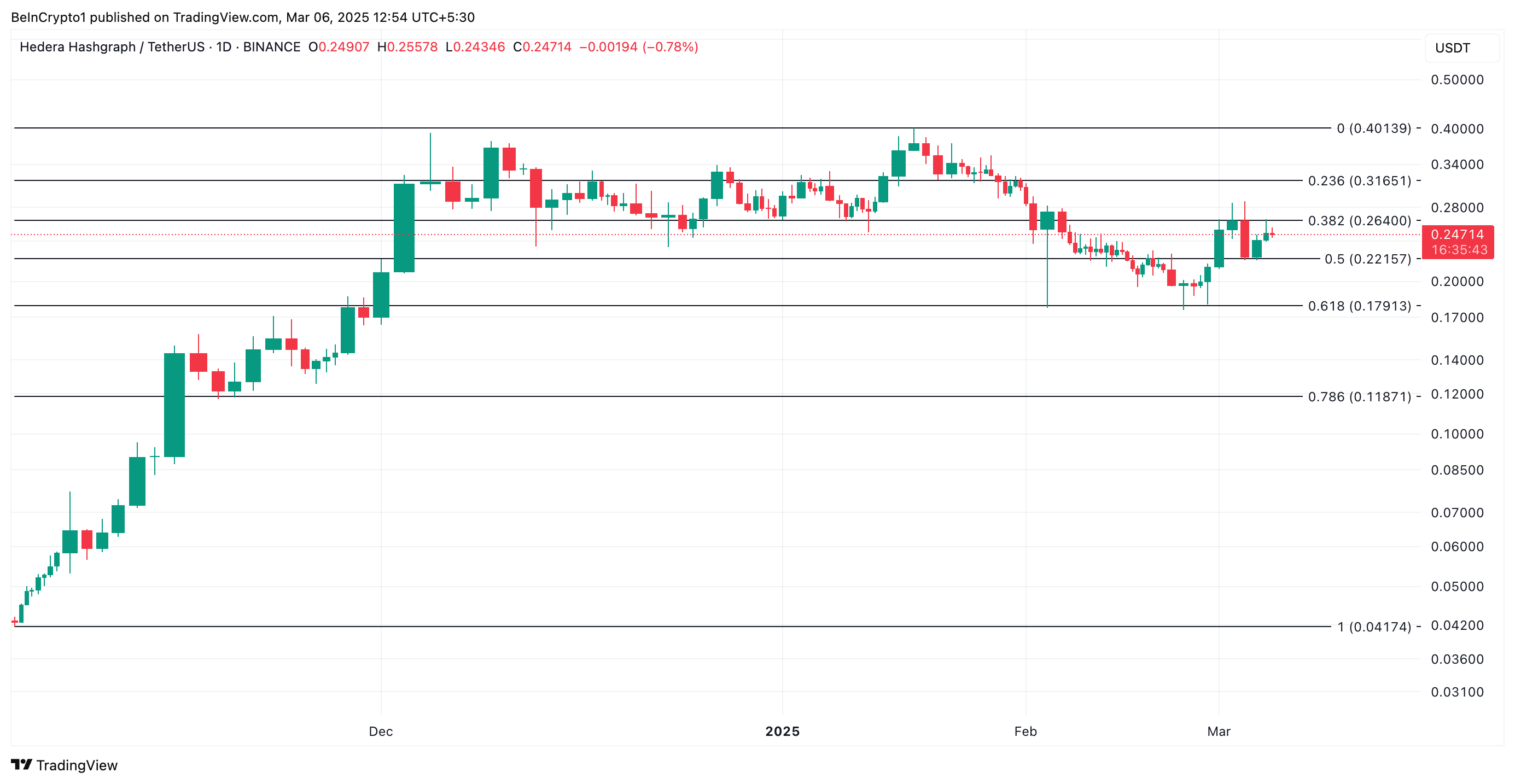Select the Fibonacci level 1 (0.04174) label
This screenshot has width=1515, height=784.
(1374, 627)
